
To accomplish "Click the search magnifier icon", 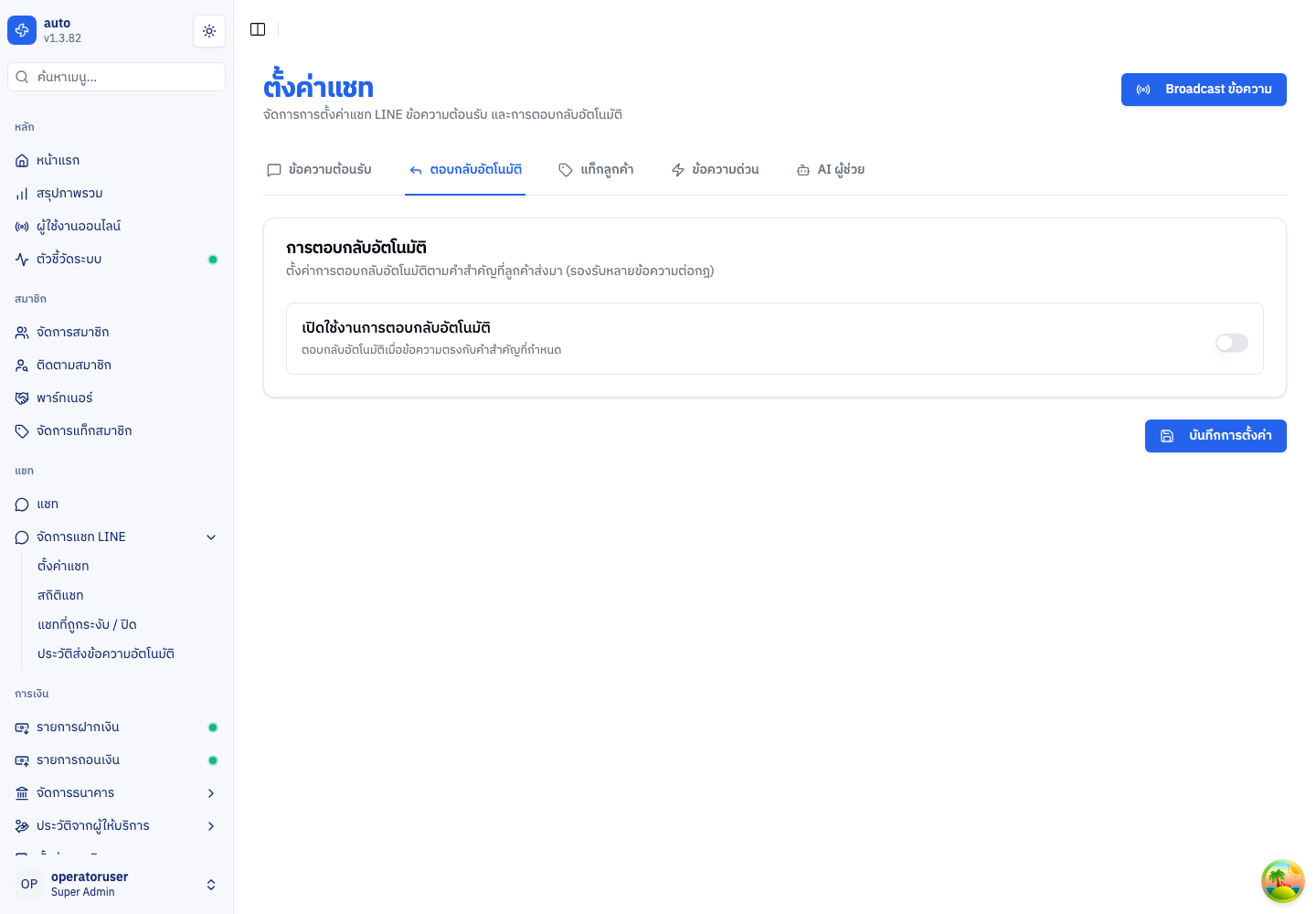I will pyautogui.click(x=22, y=77).
